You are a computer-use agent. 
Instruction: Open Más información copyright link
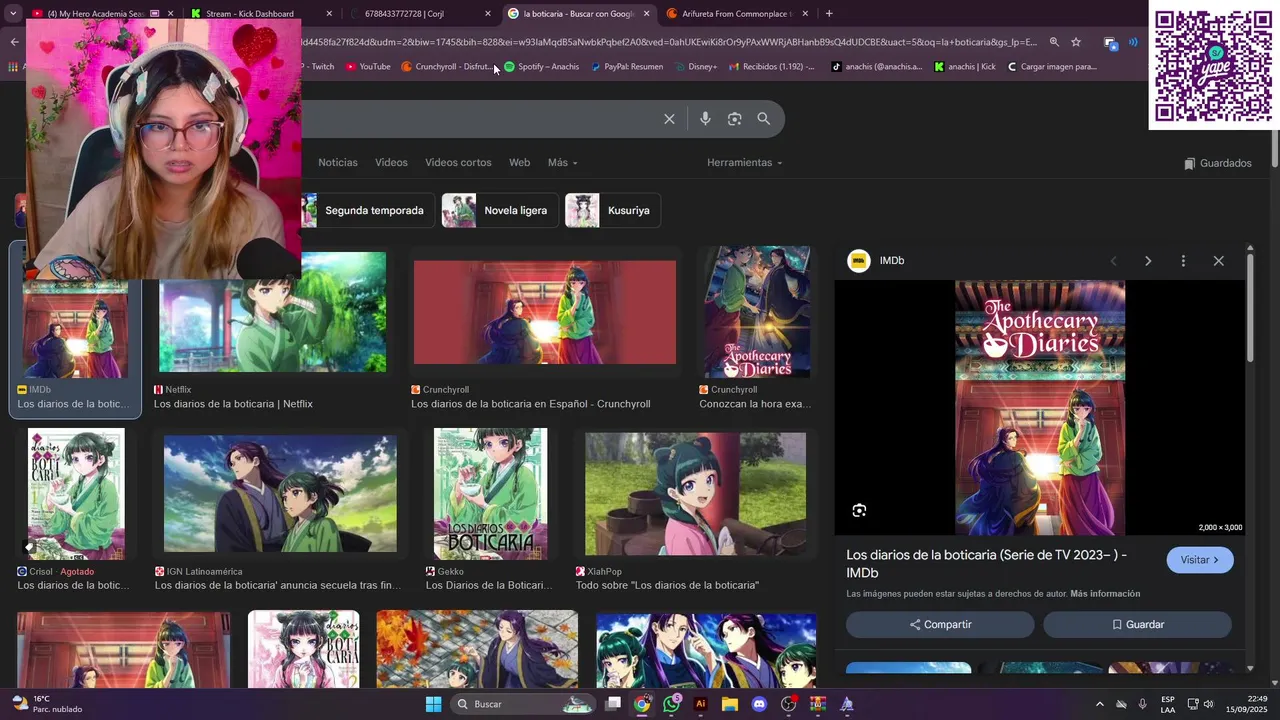(x=1105, y=594)
